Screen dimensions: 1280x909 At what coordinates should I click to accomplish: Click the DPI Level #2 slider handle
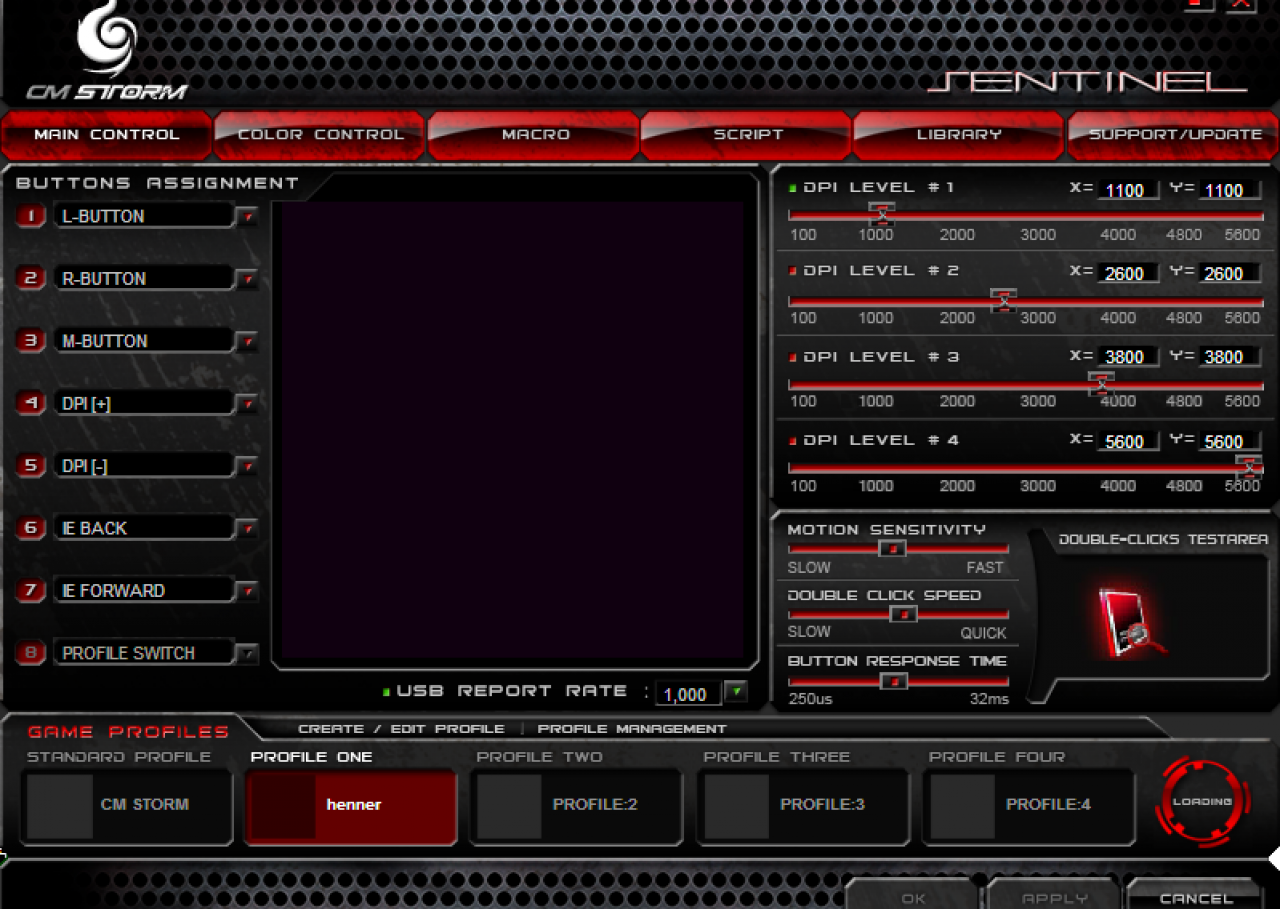(x=1004, y=300)
